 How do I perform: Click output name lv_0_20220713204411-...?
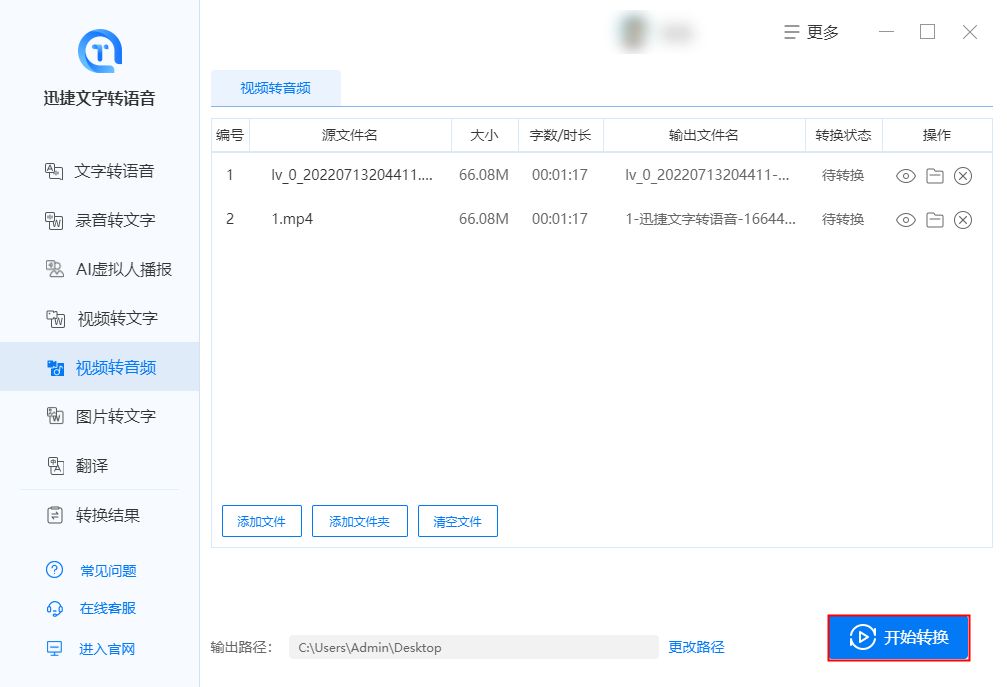pos(707,175)
